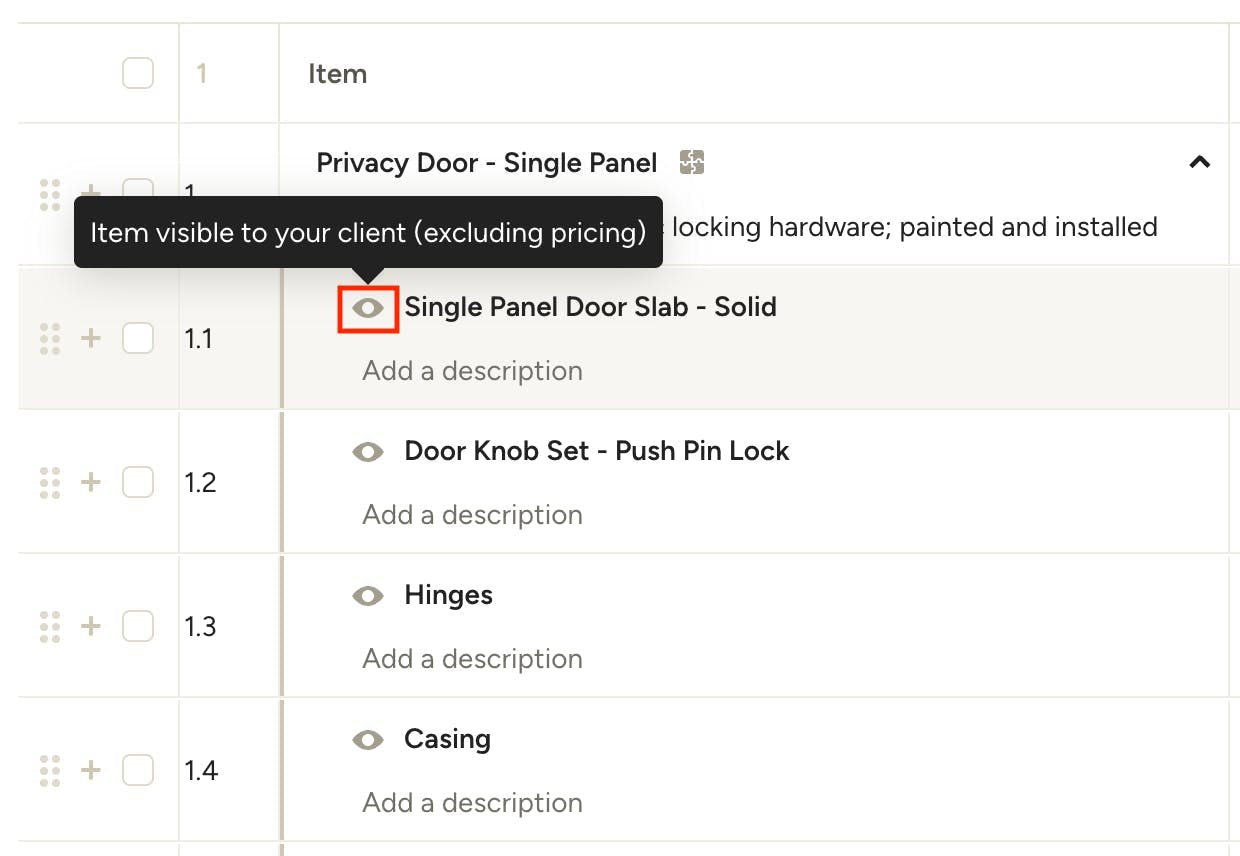Click the Item column header
This screenshot has width=1240, height=856.
pyautogui.click(x=337, y=74)
